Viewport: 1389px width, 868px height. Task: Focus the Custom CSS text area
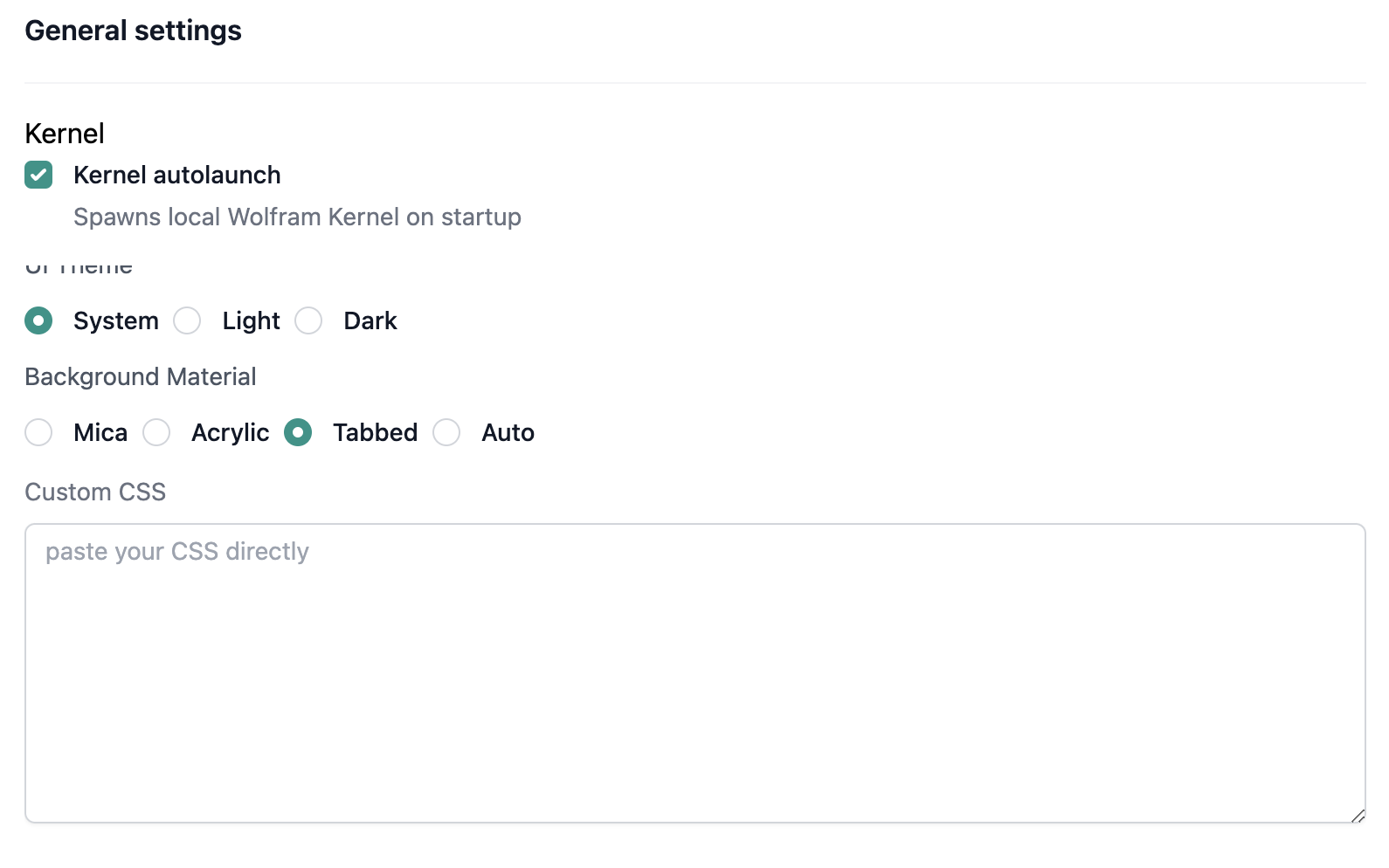695,673
